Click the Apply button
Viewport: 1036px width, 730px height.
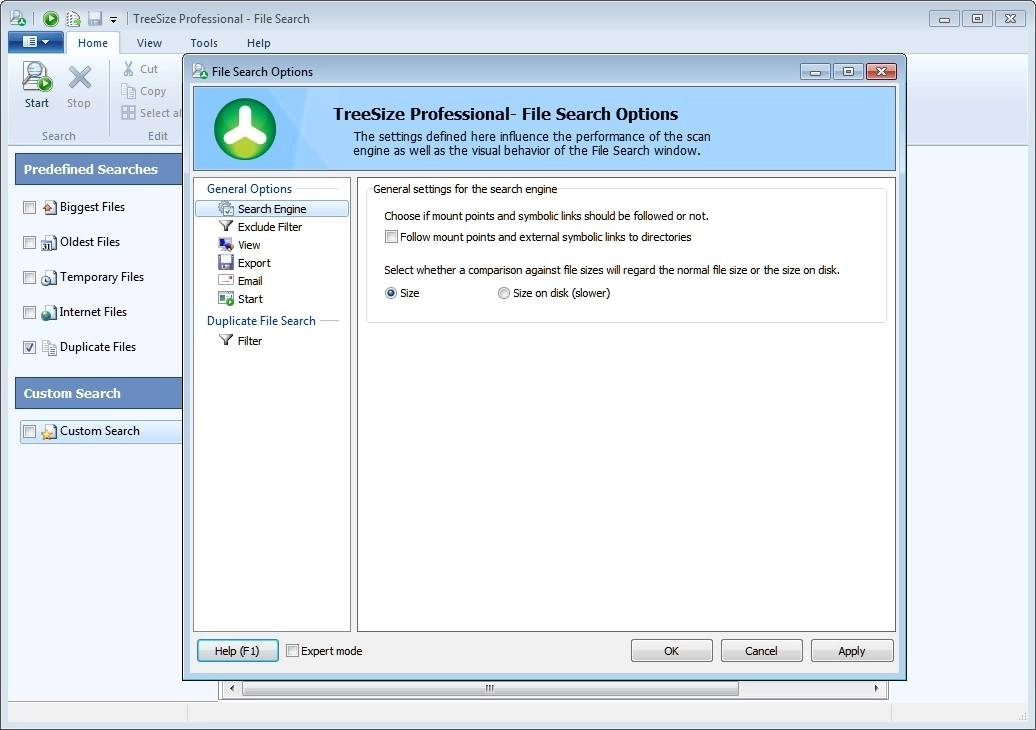tap(852, 651)
